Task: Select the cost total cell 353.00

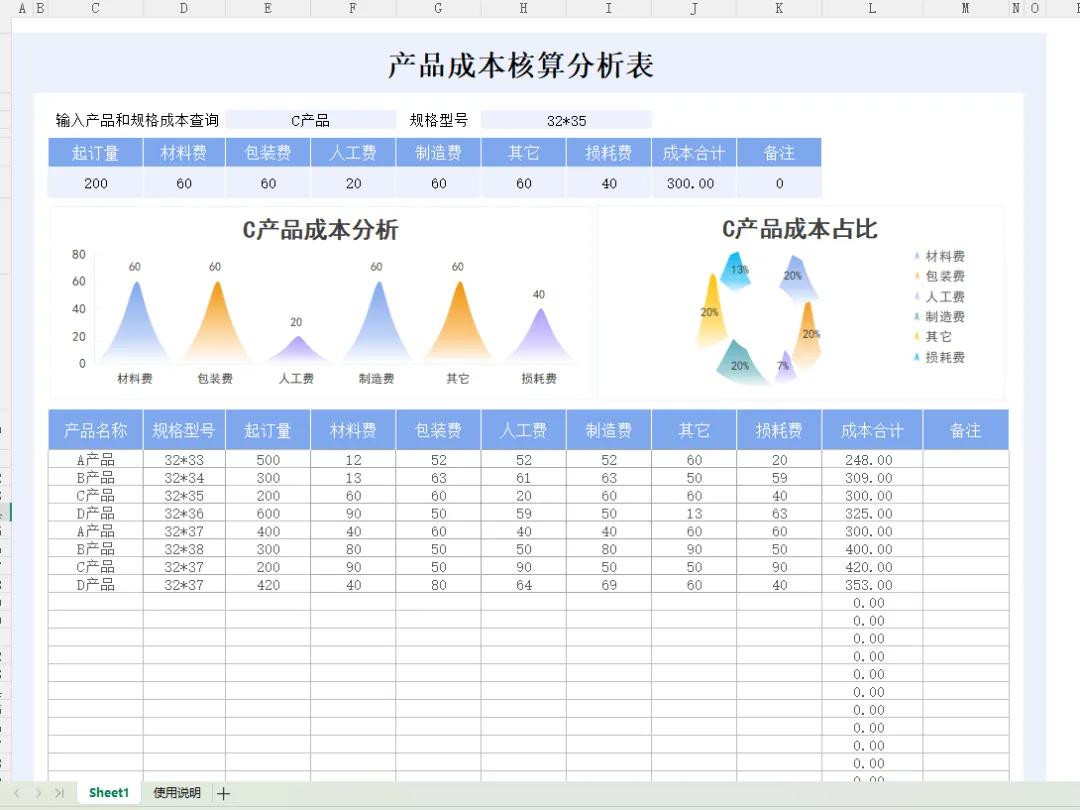Action: tap(872, 585)
